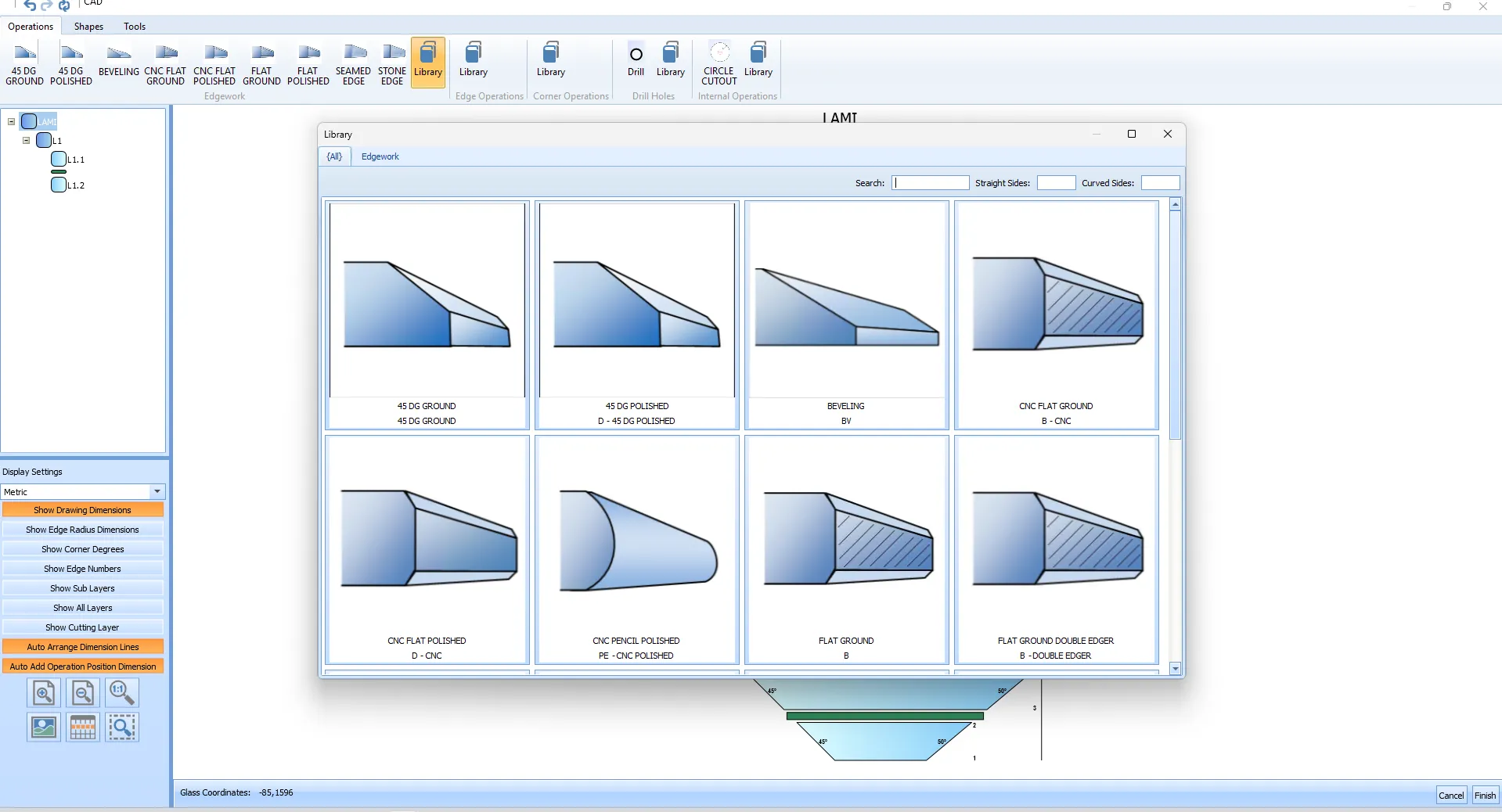Reset zoom with the 1:1 magnifier icon
The width and height of the screenshot is (1502, 812).
[x=122, y=693]
